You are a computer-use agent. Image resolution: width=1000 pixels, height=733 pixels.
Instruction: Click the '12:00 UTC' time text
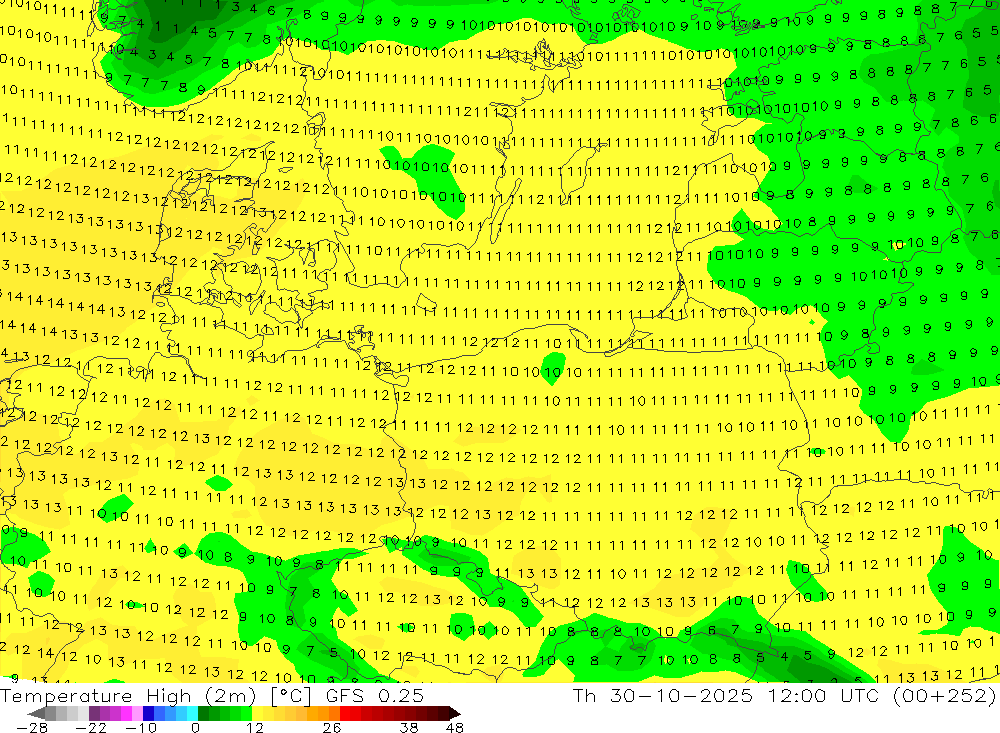click(823, 695)
